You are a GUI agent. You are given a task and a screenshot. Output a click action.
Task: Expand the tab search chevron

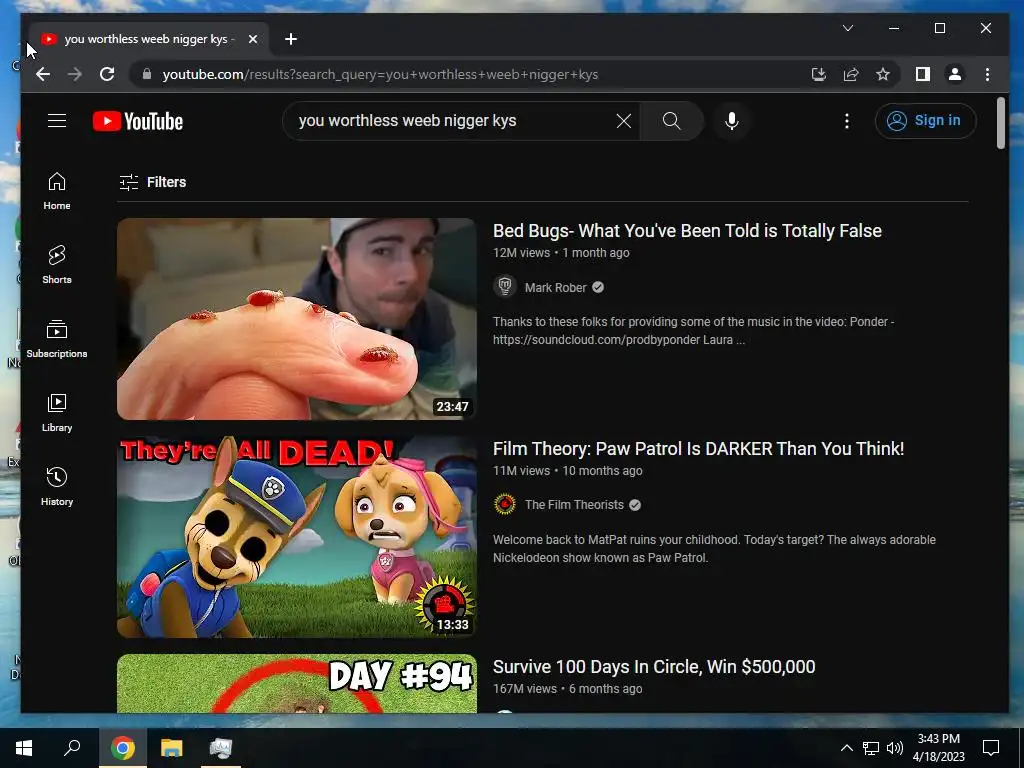coord(848,28)
